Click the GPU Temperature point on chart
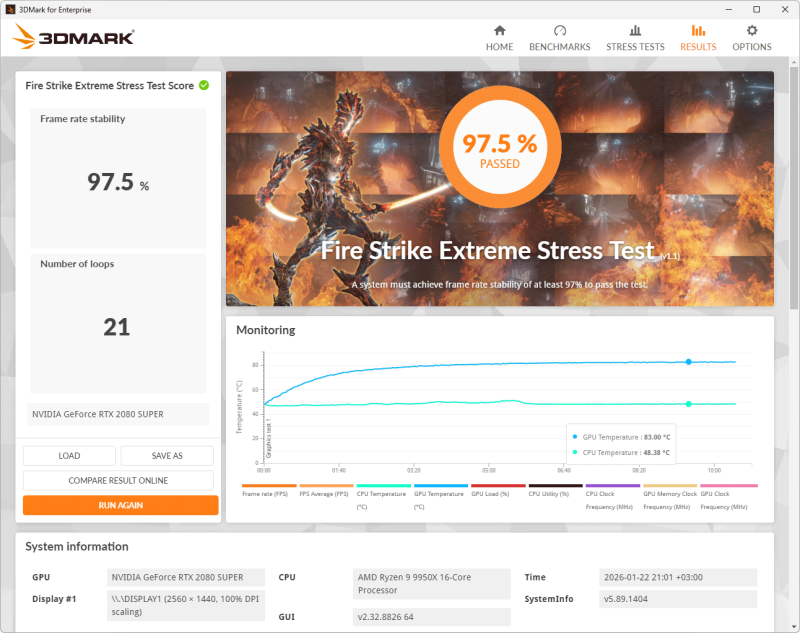 [x=688, y=362]
